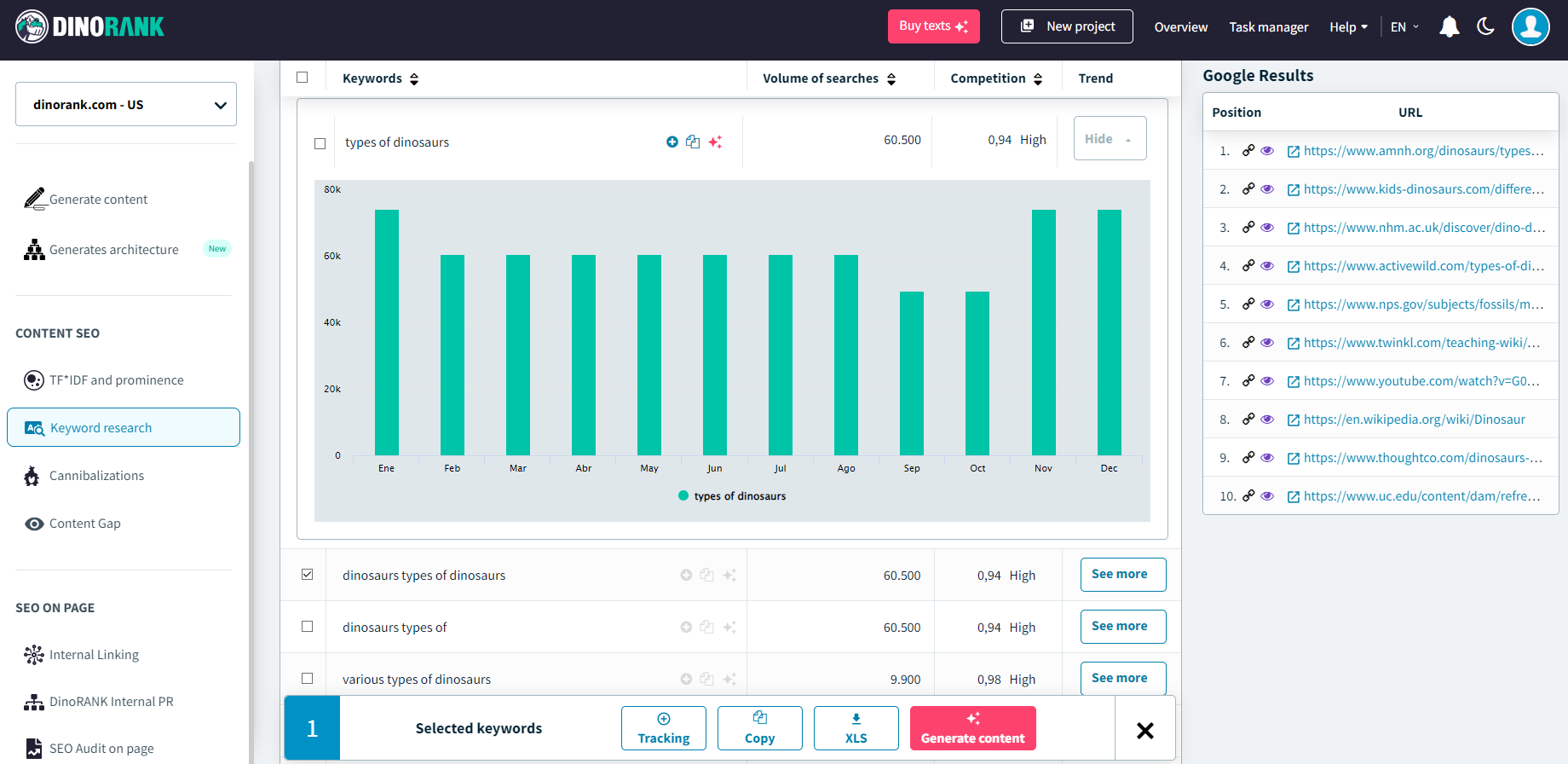The image size is (1568, 764).
Task: Toggle the select all keywords checkbox
Action: pyautogui.click(x=303, y=78)
